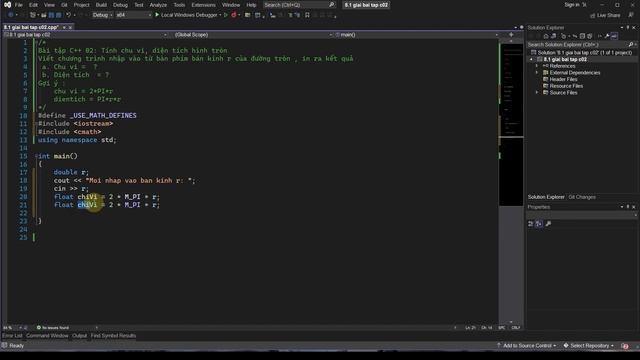Open the Error List tab
This screenshot has height=360, width=640.
pos(12,336)
